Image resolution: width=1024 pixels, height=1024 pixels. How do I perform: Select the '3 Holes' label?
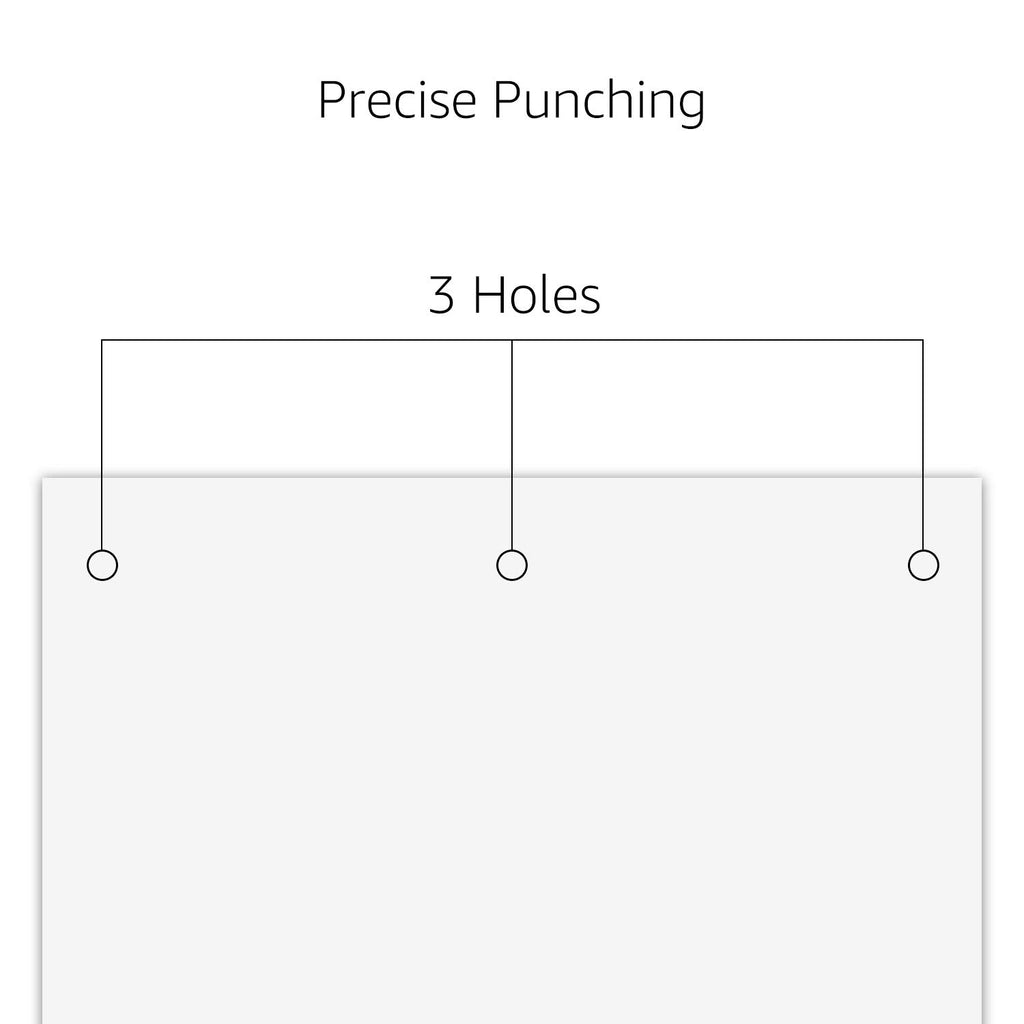click(515, 295)
